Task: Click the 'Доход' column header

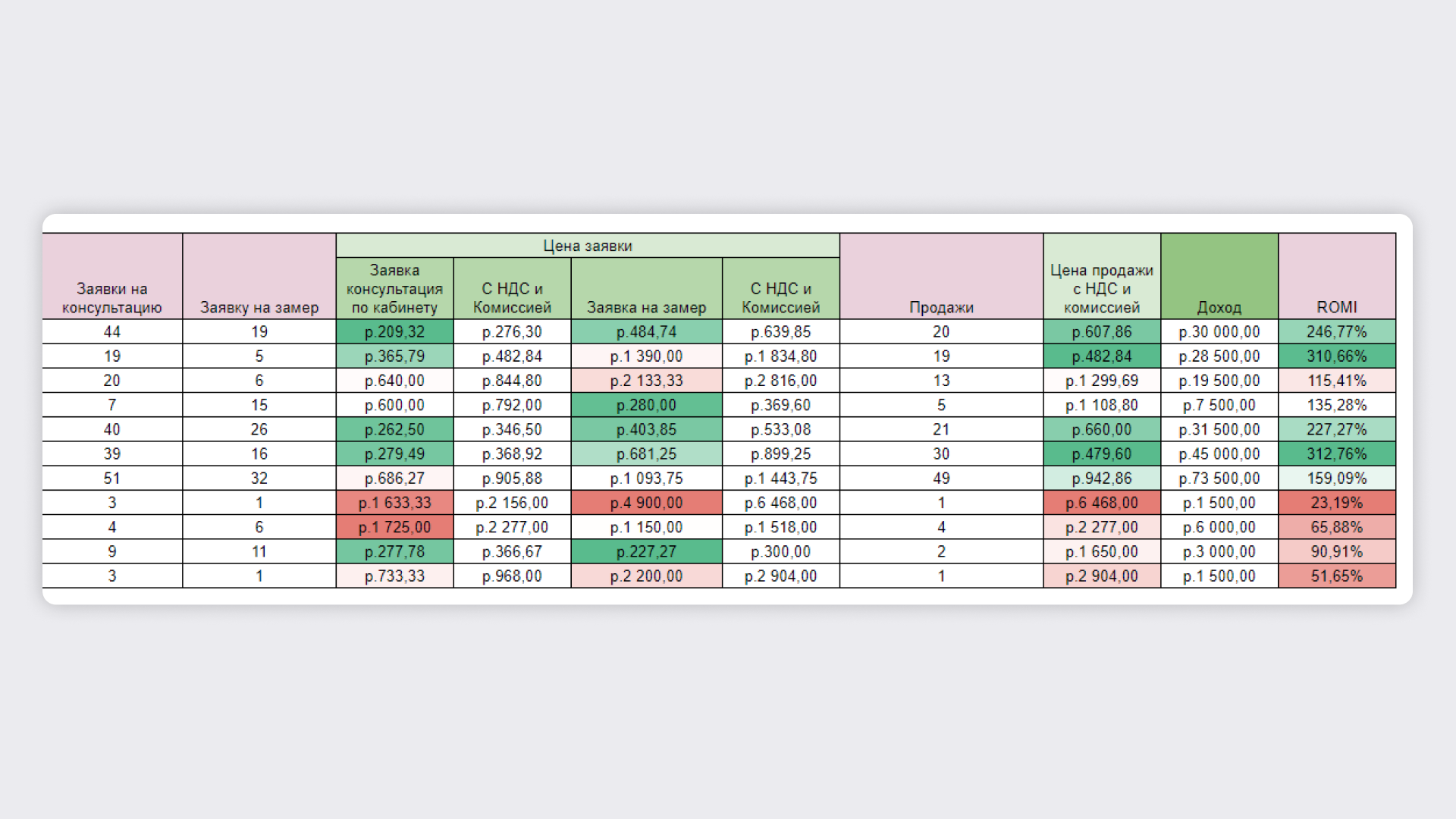Action: click(1219, 276)
